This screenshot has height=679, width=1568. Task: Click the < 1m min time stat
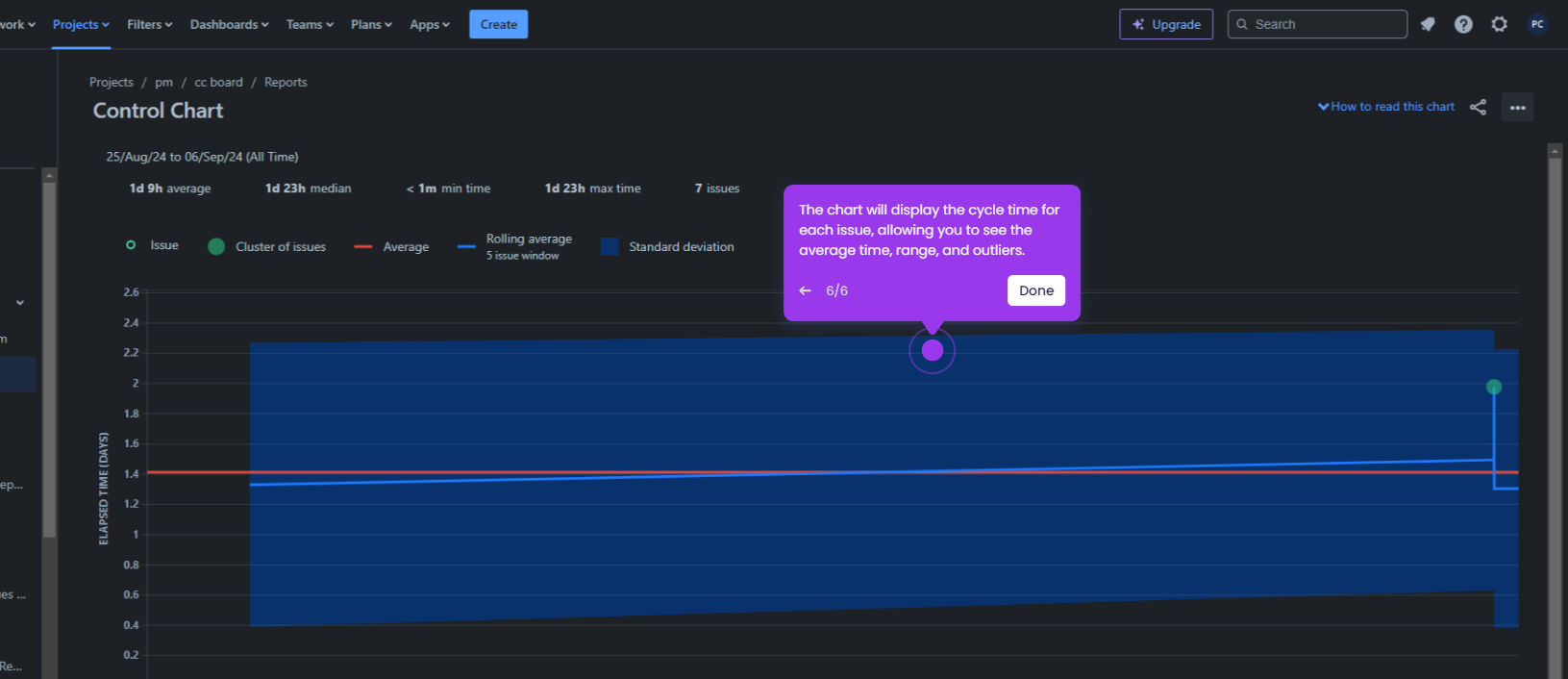448,189
